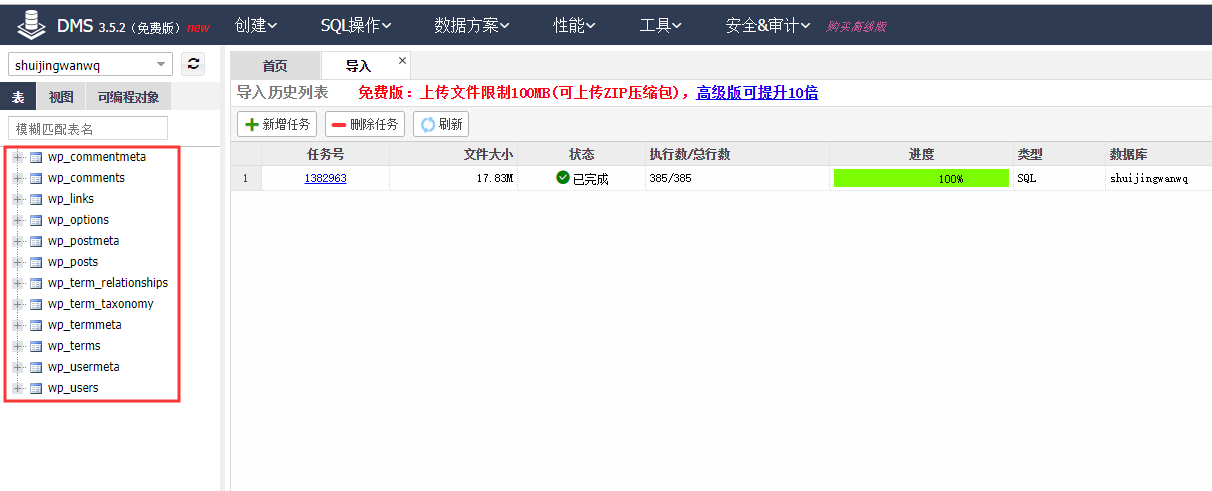Sort by the 状态 column header

coord(581,154)
